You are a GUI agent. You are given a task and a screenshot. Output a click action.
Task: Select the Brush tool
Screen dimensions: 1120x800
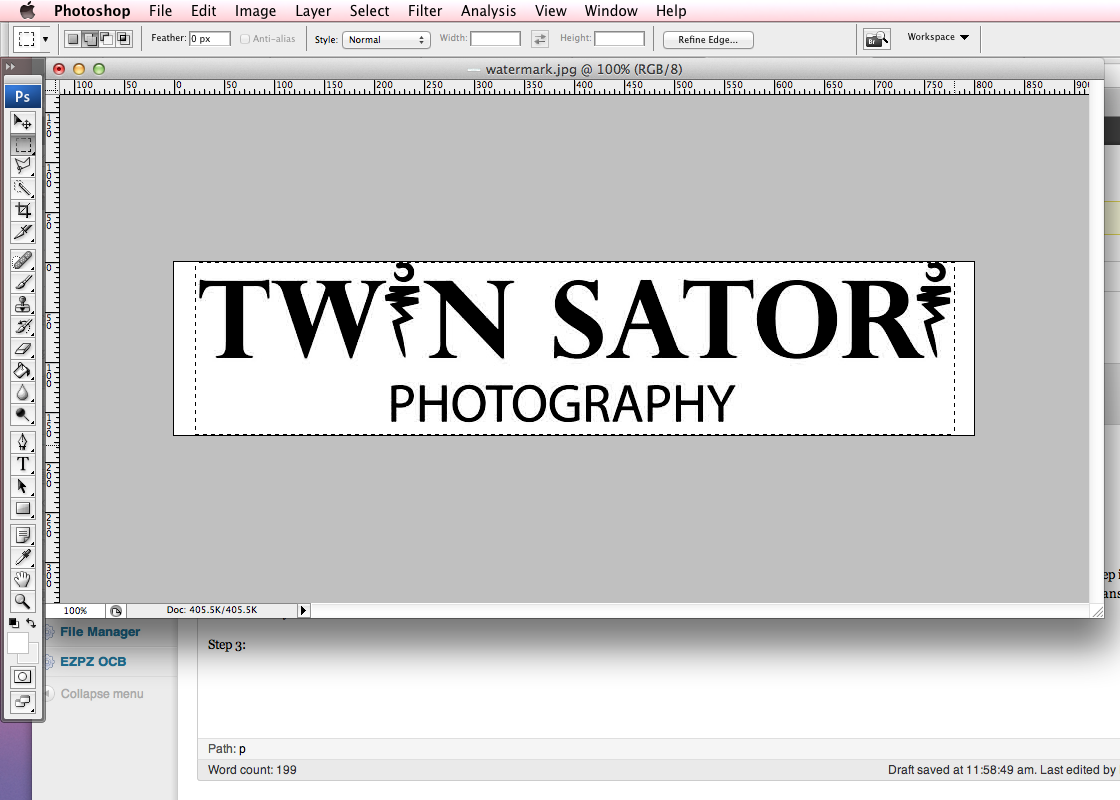pos(23,283)
